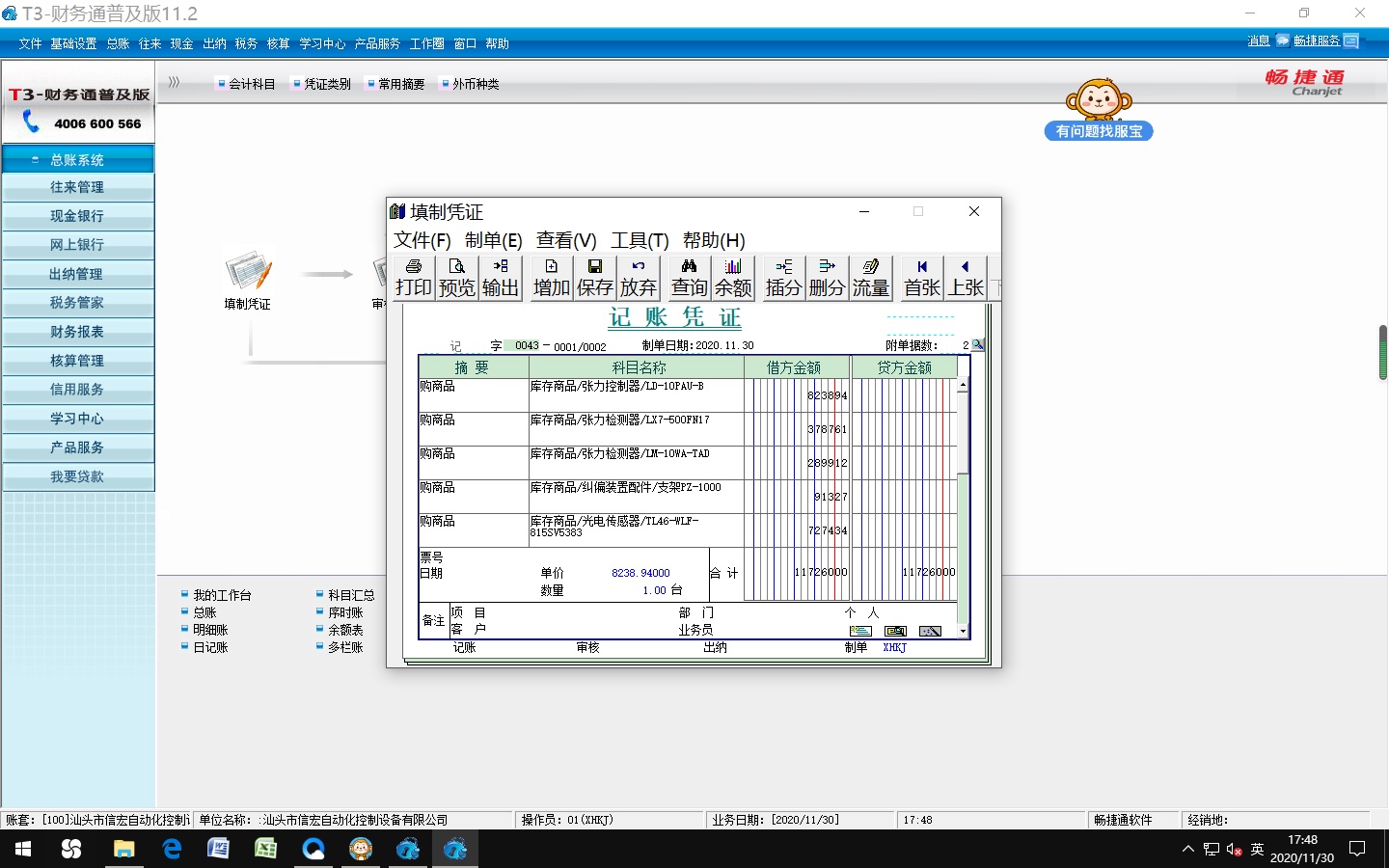The image size is (1389, 868).
Task: Select 核算管理 in left sidebar
Action: point(77,361)
